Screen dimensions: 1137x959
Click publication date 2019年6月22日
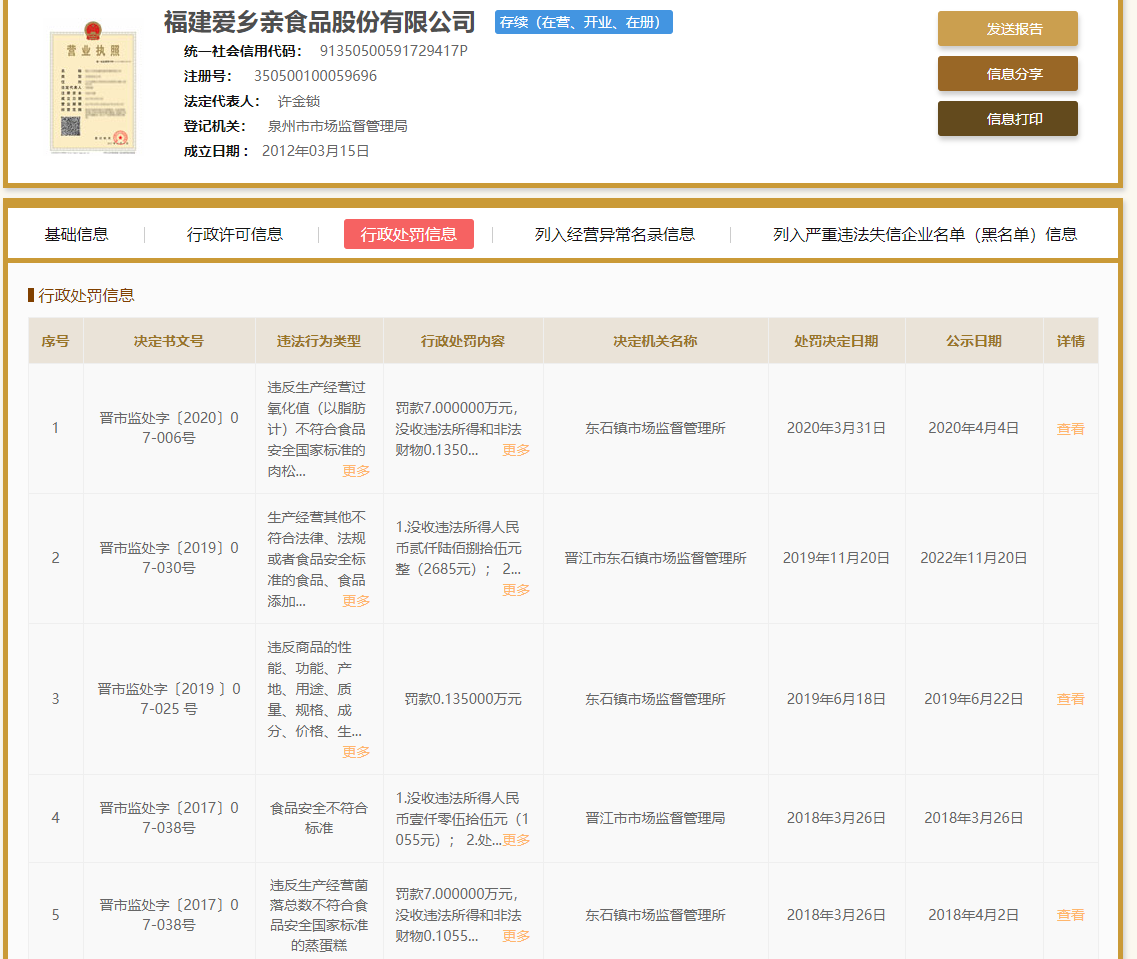[974, 699]
